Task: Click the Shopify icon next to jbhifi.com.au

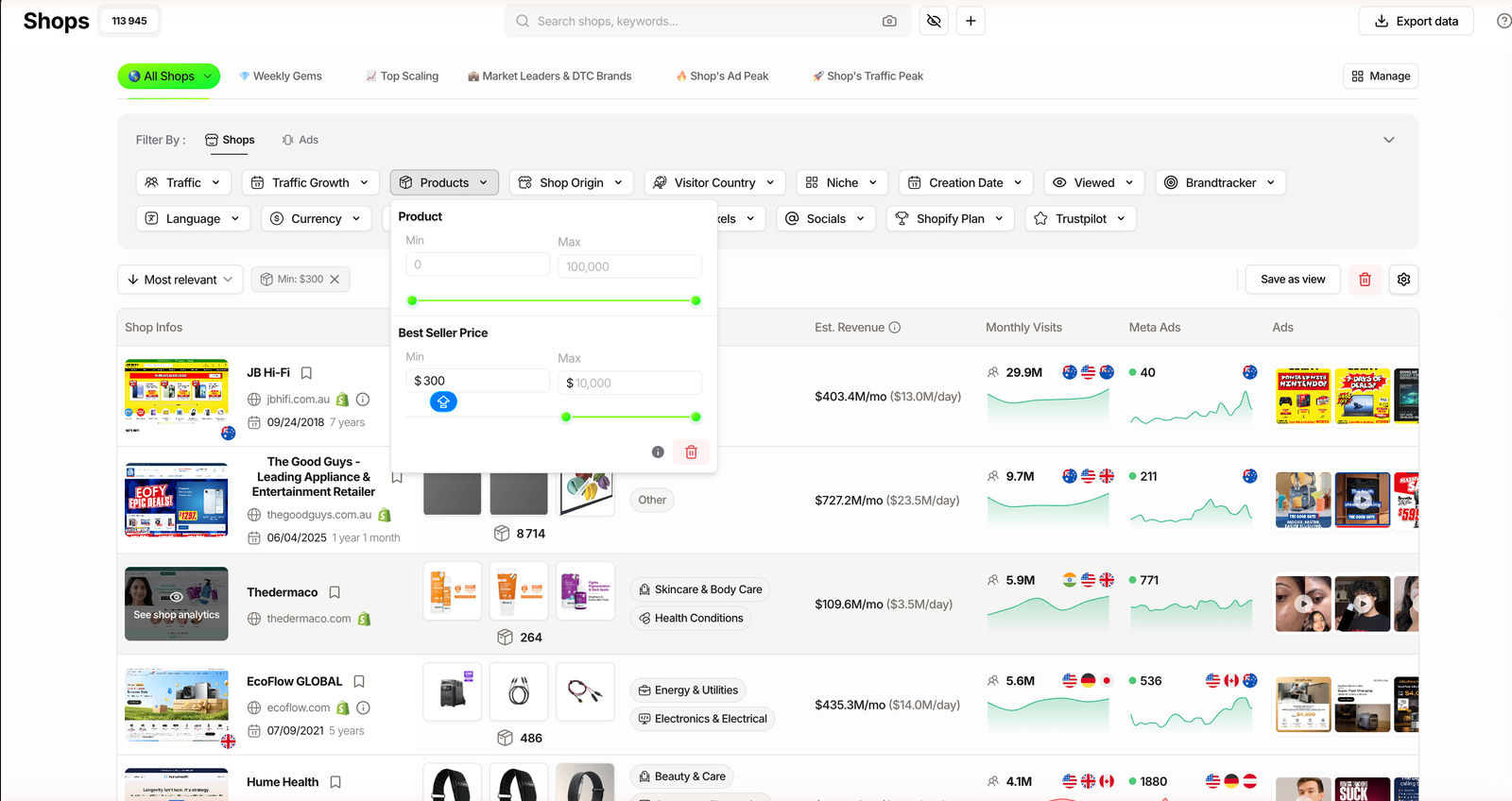Action: point(343,400)
